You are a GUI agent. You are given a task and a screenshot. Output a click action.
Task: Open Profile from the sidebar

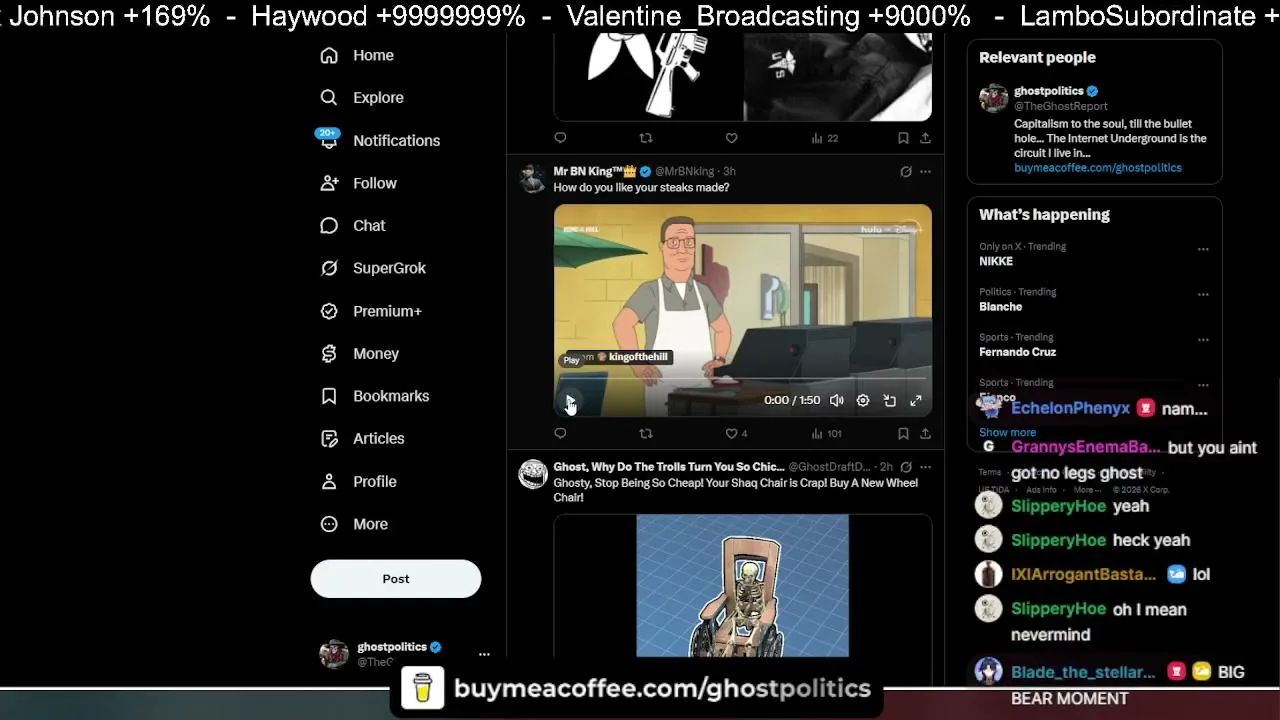tap(358, 482)
